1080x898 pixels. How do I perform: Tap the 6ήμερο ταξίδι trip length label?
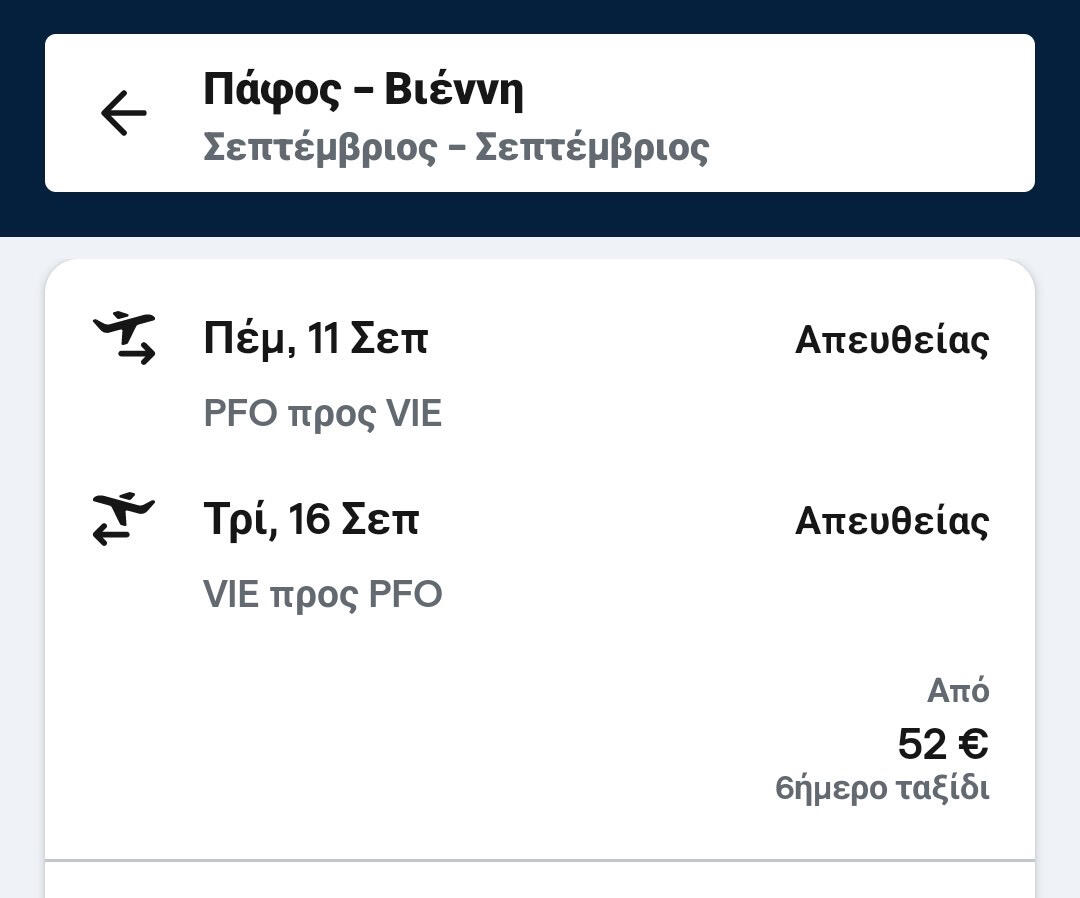click(882, 788)
